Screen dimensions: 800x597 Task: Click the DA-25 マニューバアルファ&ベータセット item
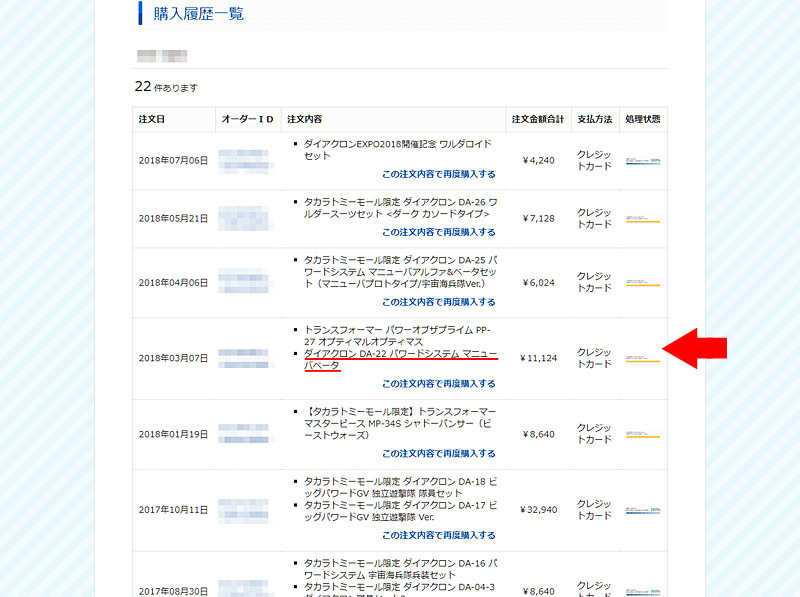click(401, 272)
